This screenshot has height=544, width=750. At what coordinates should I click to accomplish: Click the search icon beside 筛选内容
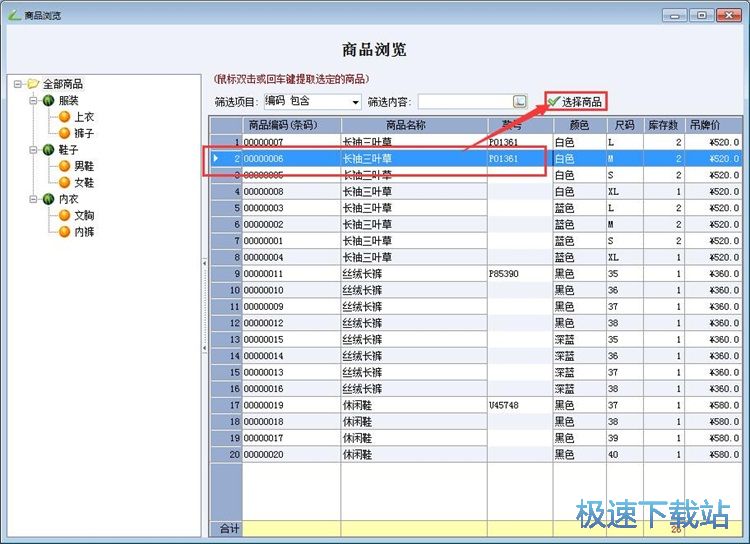point(520,101)
